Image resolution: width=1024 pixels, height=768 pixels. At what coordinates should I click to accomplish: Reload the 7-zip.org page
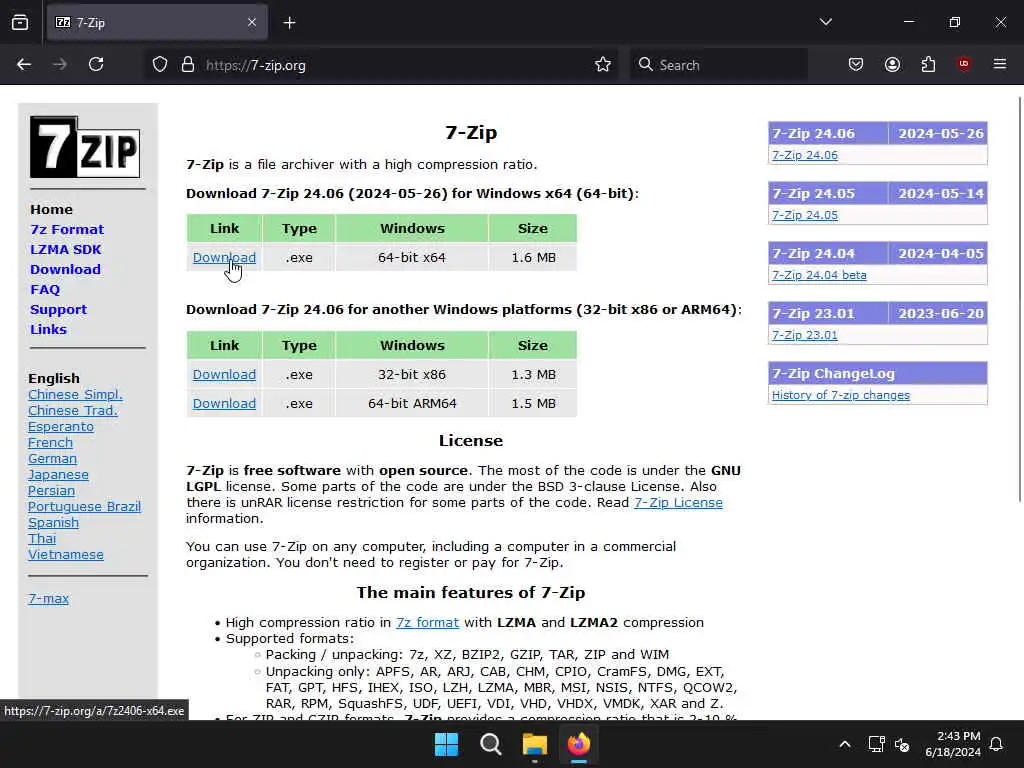tap(96, 65)
